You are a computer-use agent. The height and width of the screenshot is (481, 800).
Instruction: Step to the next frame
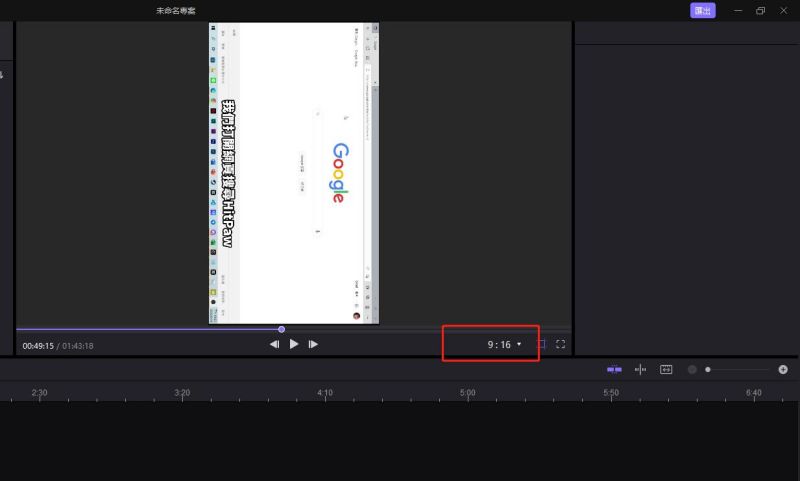click(313, 344)
